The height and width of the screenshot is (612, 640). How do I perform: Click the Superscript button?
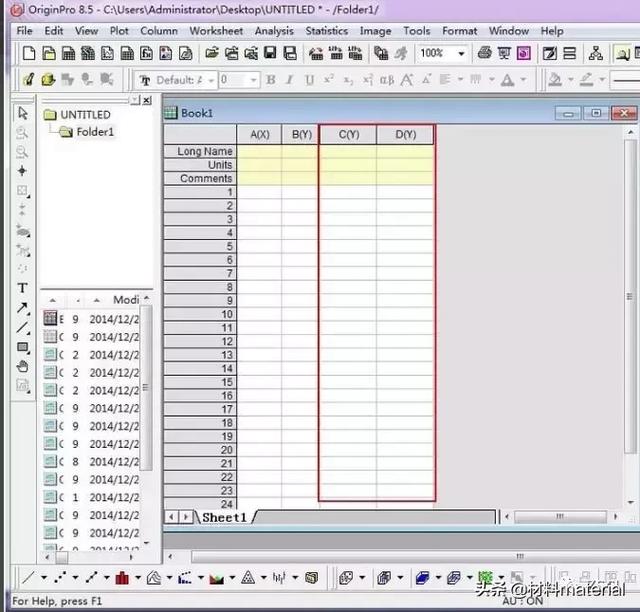(x=329, y=79)
